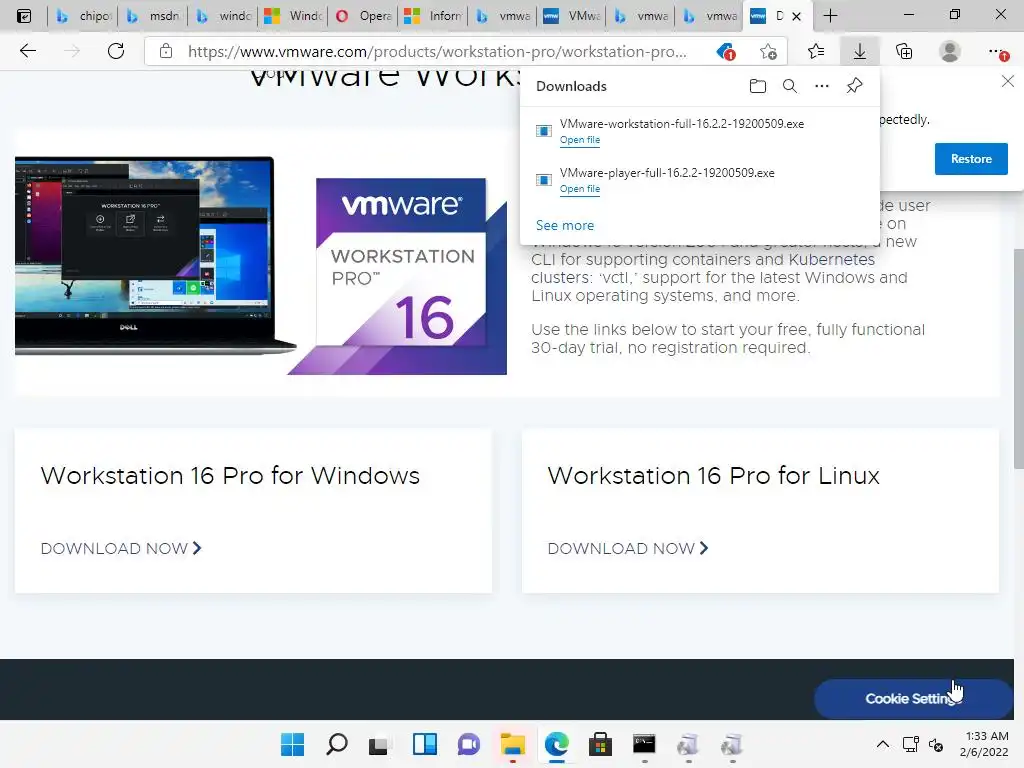
Task: Open the tab actions menu icon
Action: 24,16
